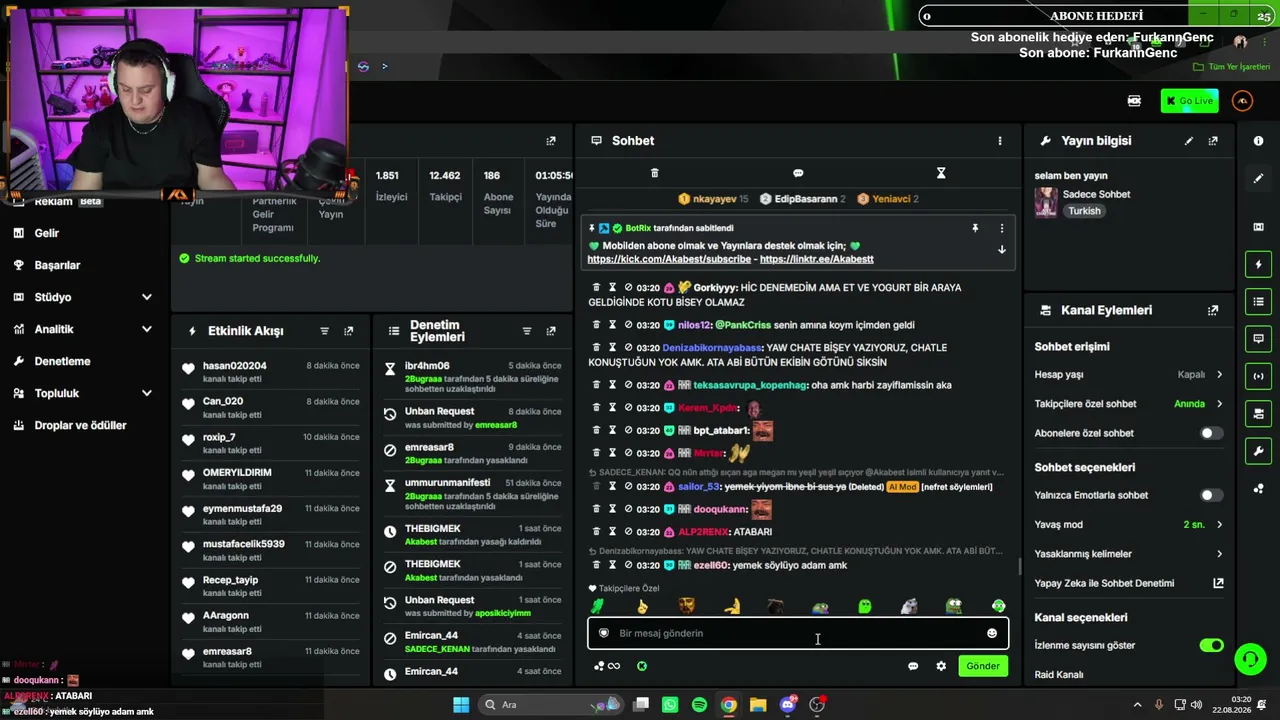Screen dimensions: 1280x720
Task: Click the list icon in right rail
Action: point(1258,302)
